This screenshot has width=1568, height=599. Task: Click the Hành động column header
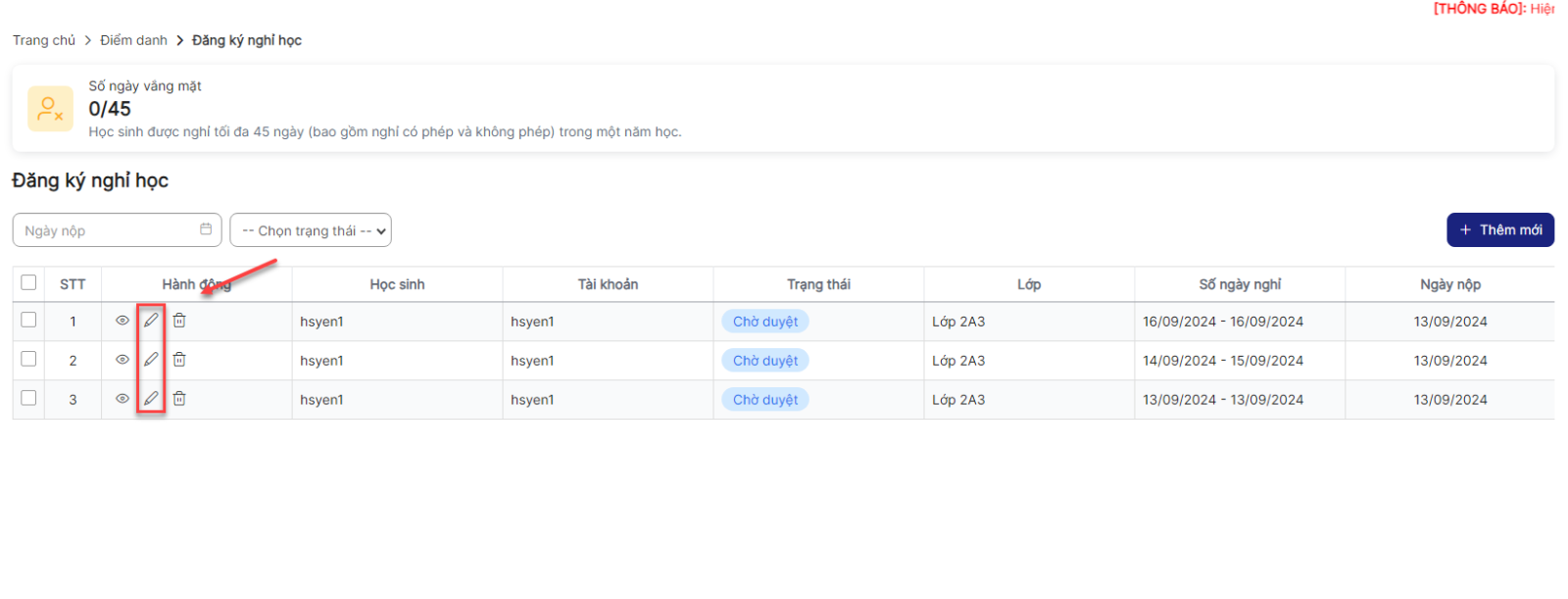[x=196, y=284]
